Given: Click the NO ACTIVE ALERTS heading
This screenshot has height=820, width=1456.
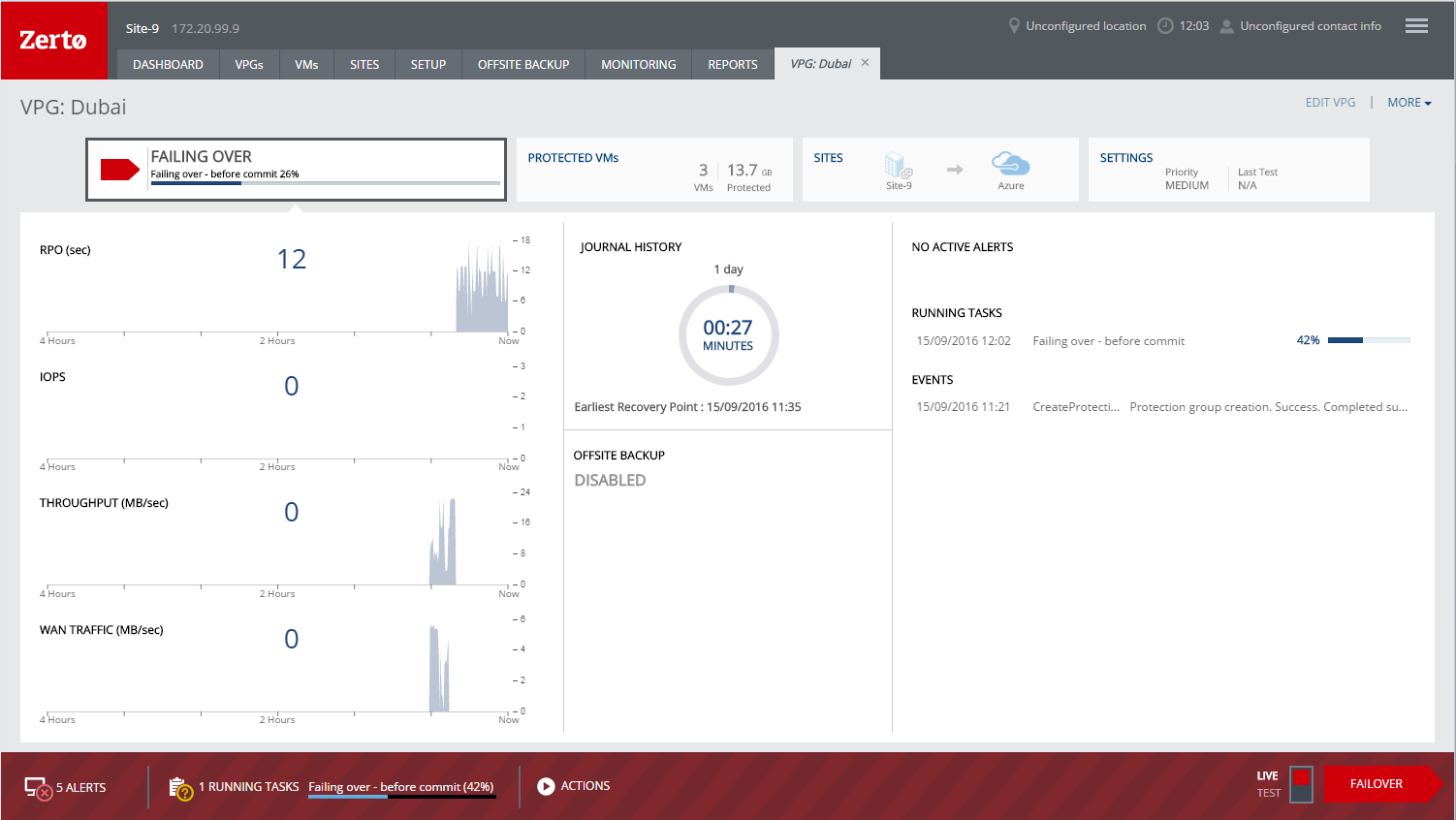Looking at the screenshot, I should pyautogui.click(x=963, y=247).
